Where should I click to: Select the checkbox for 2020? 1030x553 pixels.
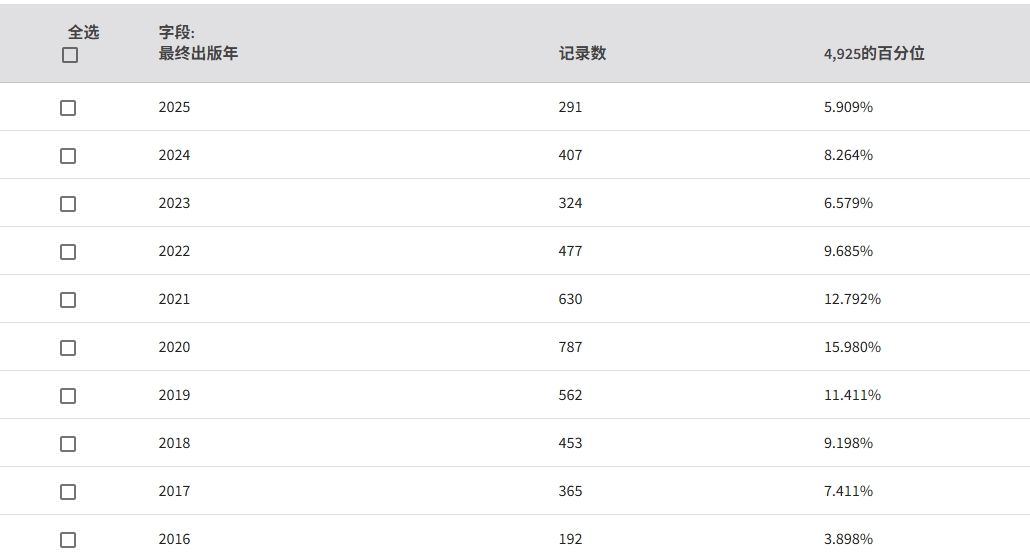coord(68,348)
